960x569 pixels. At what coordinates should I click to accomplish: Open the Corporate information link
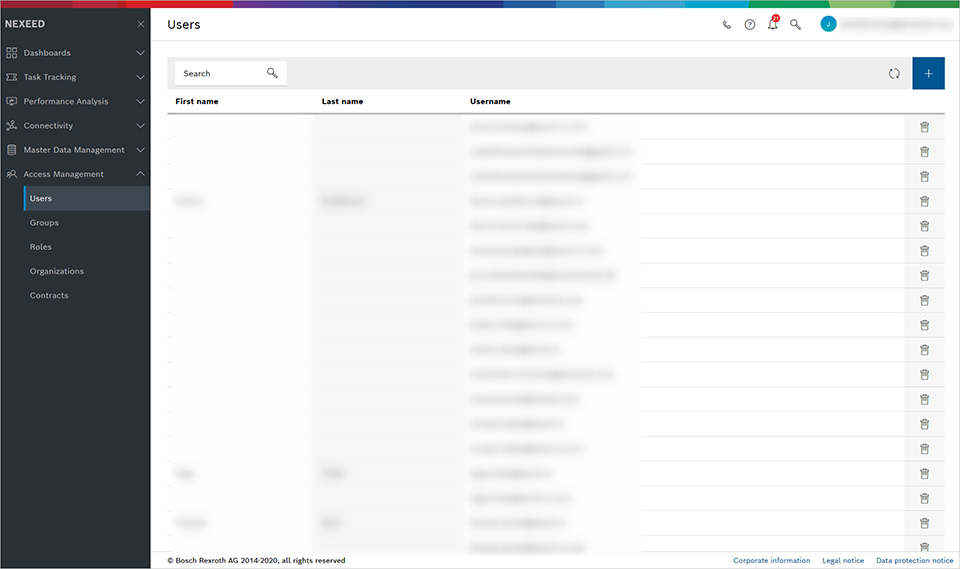[771, 560]
